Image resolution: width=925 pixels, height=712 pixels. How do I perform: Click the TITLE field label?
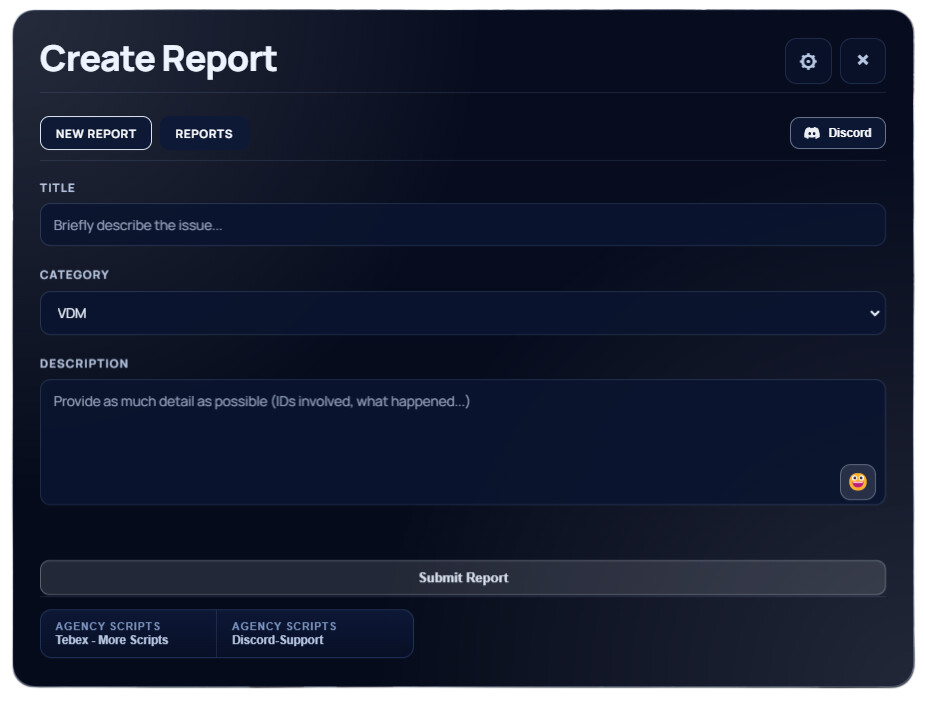click(x=57, y=188)
